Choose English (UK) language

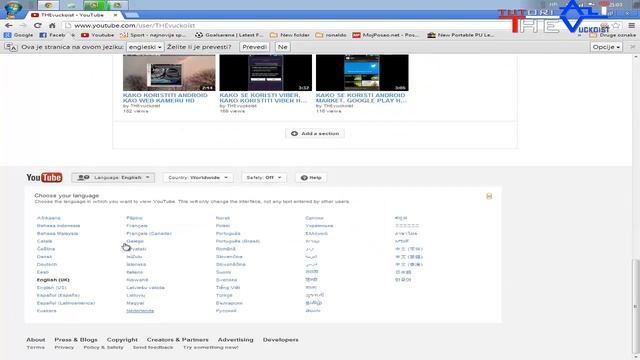(x=53, y=280)
